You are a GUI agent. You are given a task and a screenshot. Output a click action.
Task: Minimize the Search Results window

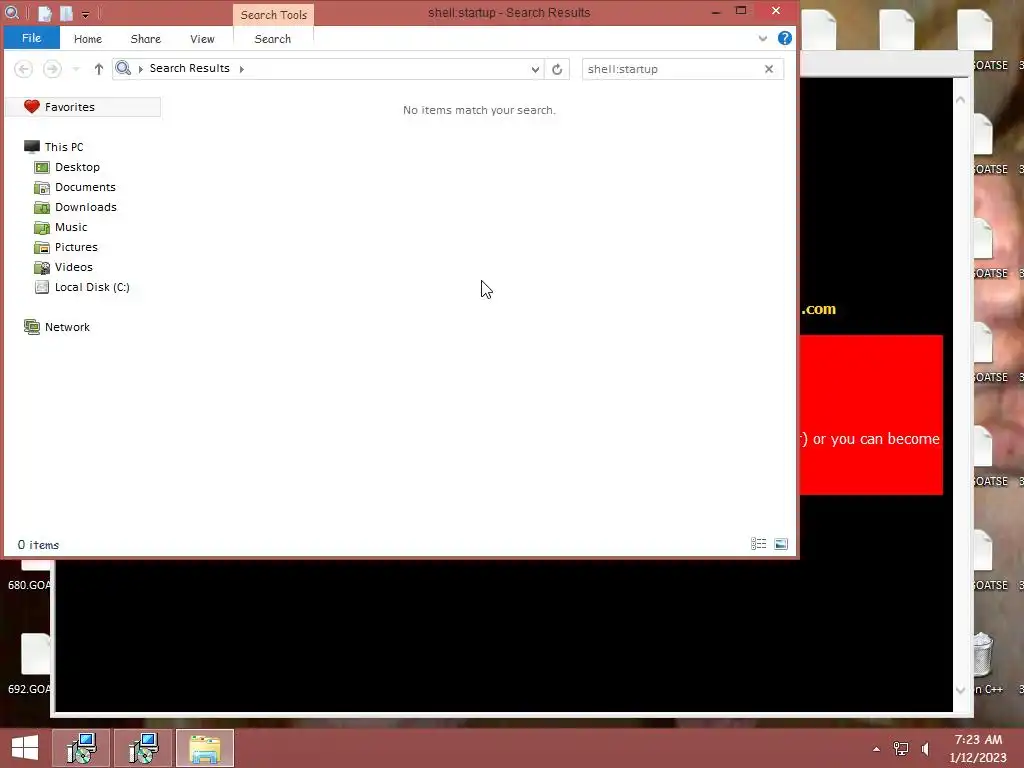click(x=716, y=12)
